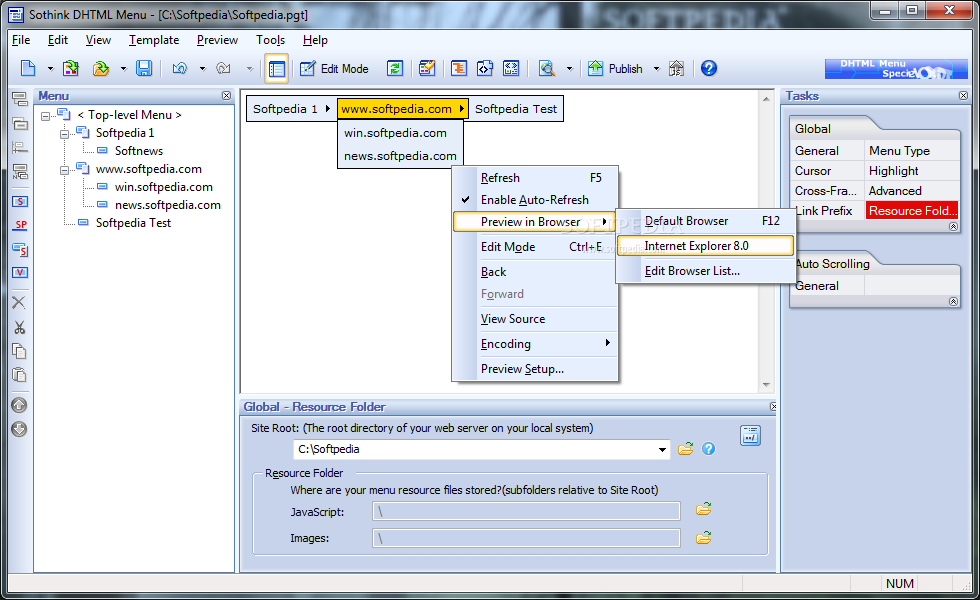
Task: Click the help icon beside Site Root
Action: tap(708, 449)
